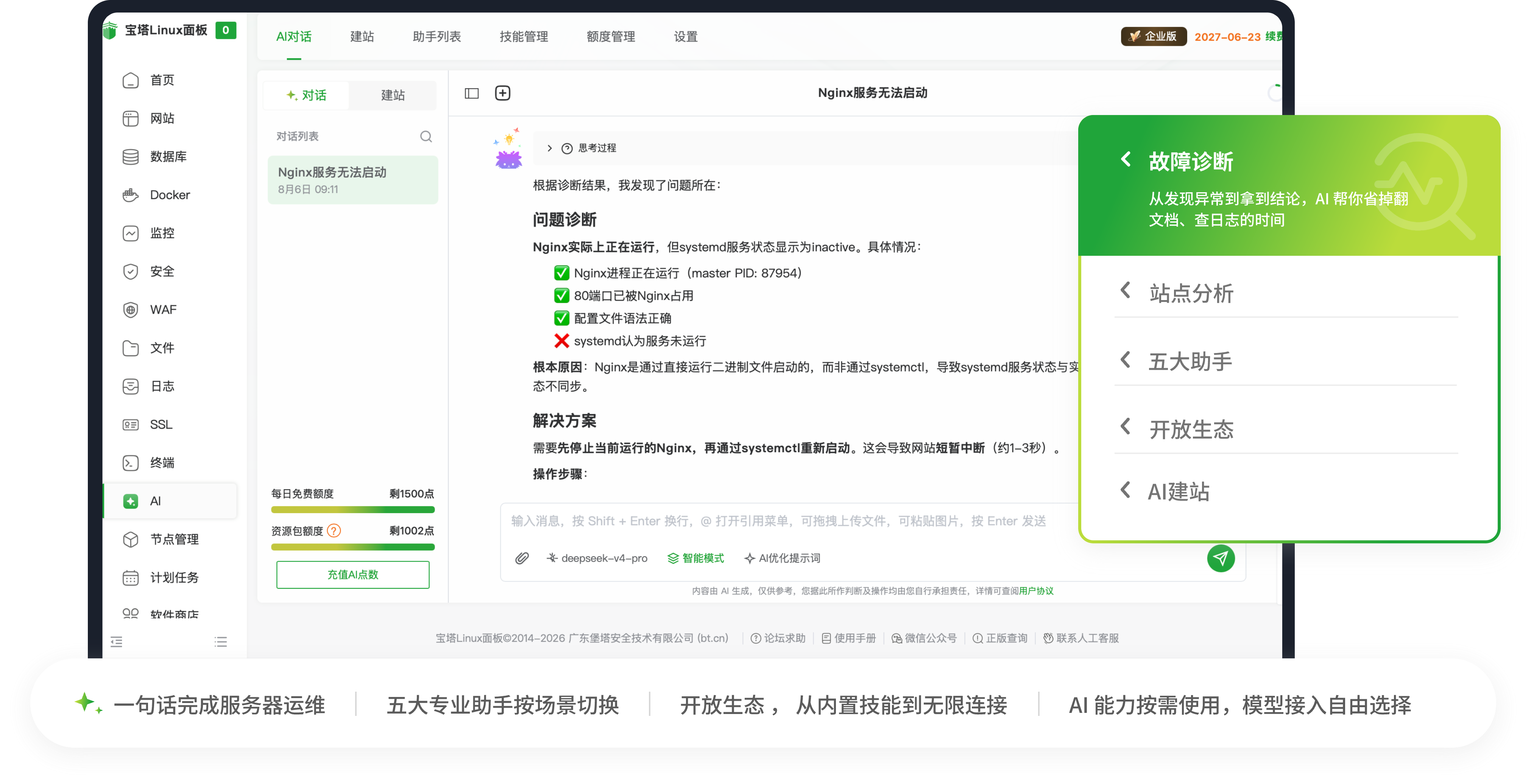
Task: Open 正版查询 footer link
Action: (x=1000, y=638)
